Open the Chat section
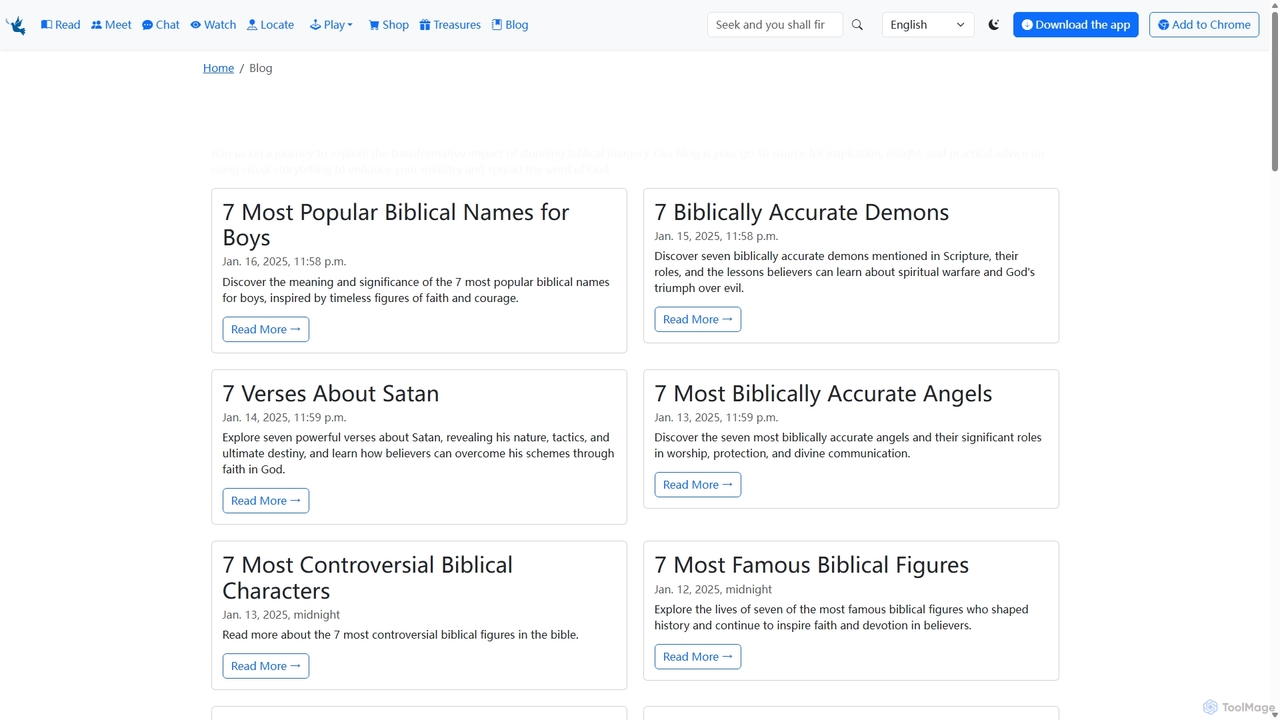 coord(161,25)
